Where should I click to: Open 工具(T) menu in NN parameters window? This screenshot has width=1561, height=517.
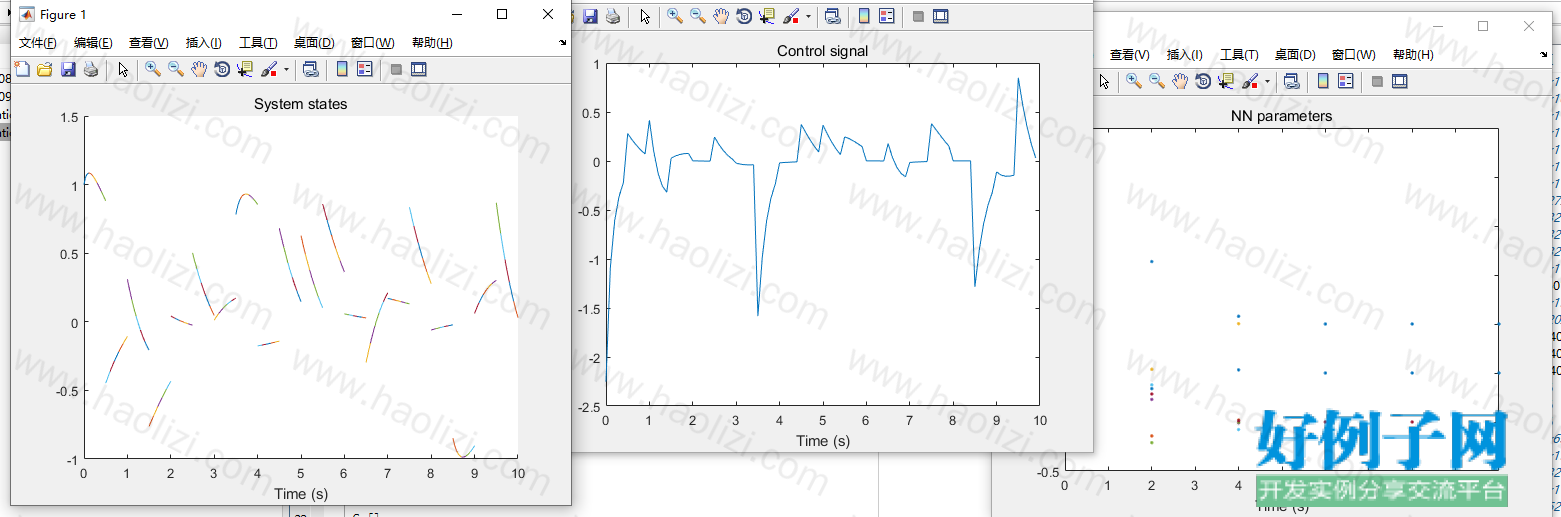tap(1239, 55)
